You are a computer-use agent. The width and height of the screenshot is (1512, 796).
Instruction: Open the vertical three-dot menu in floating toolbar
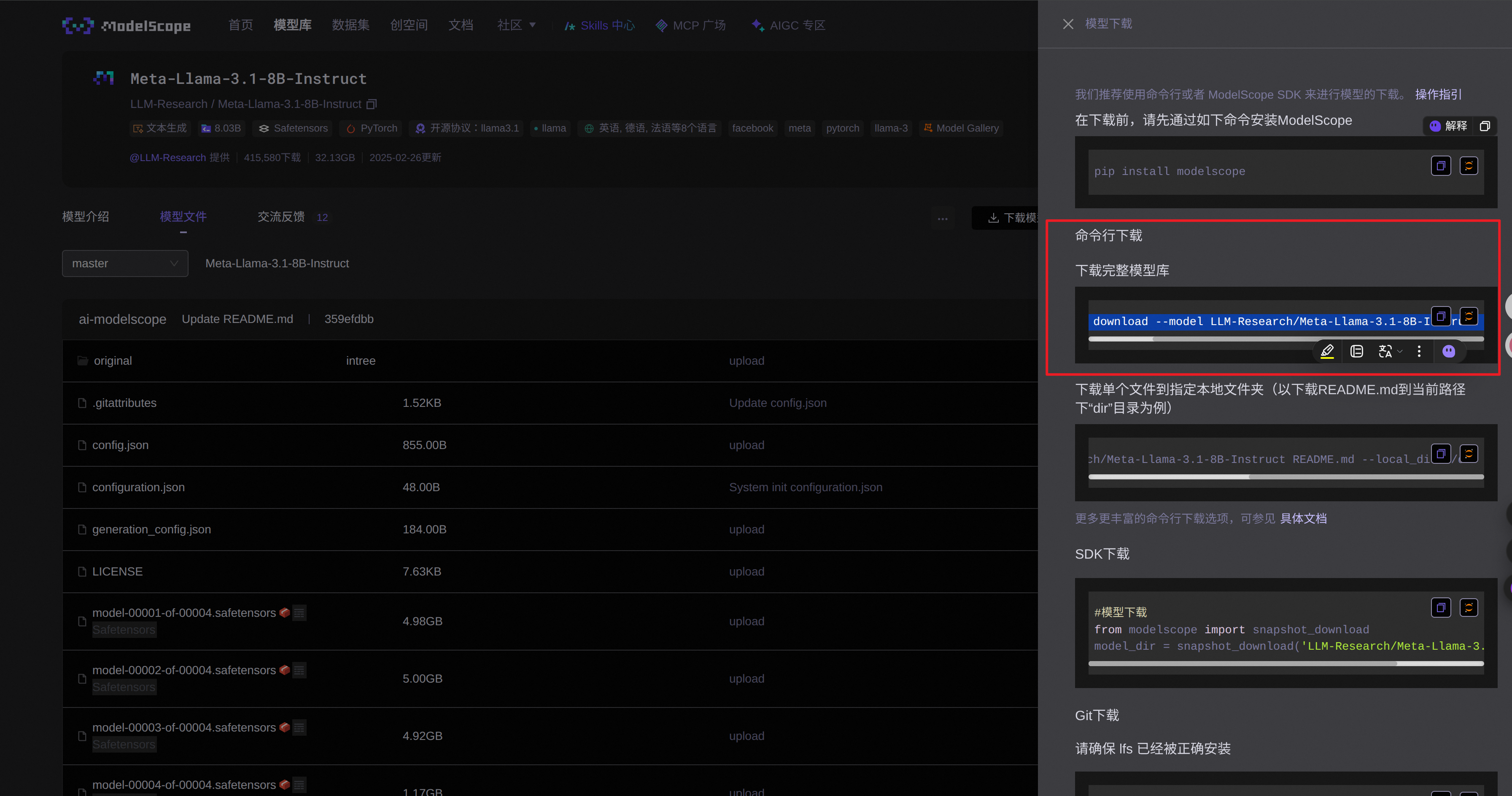(x=1419, y=351)
